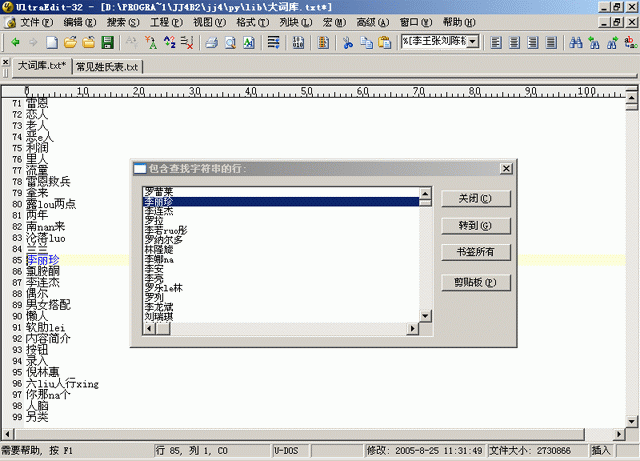Open the 文件 menu
Viewport: 640px width, 461px height.
pos(37,22)
